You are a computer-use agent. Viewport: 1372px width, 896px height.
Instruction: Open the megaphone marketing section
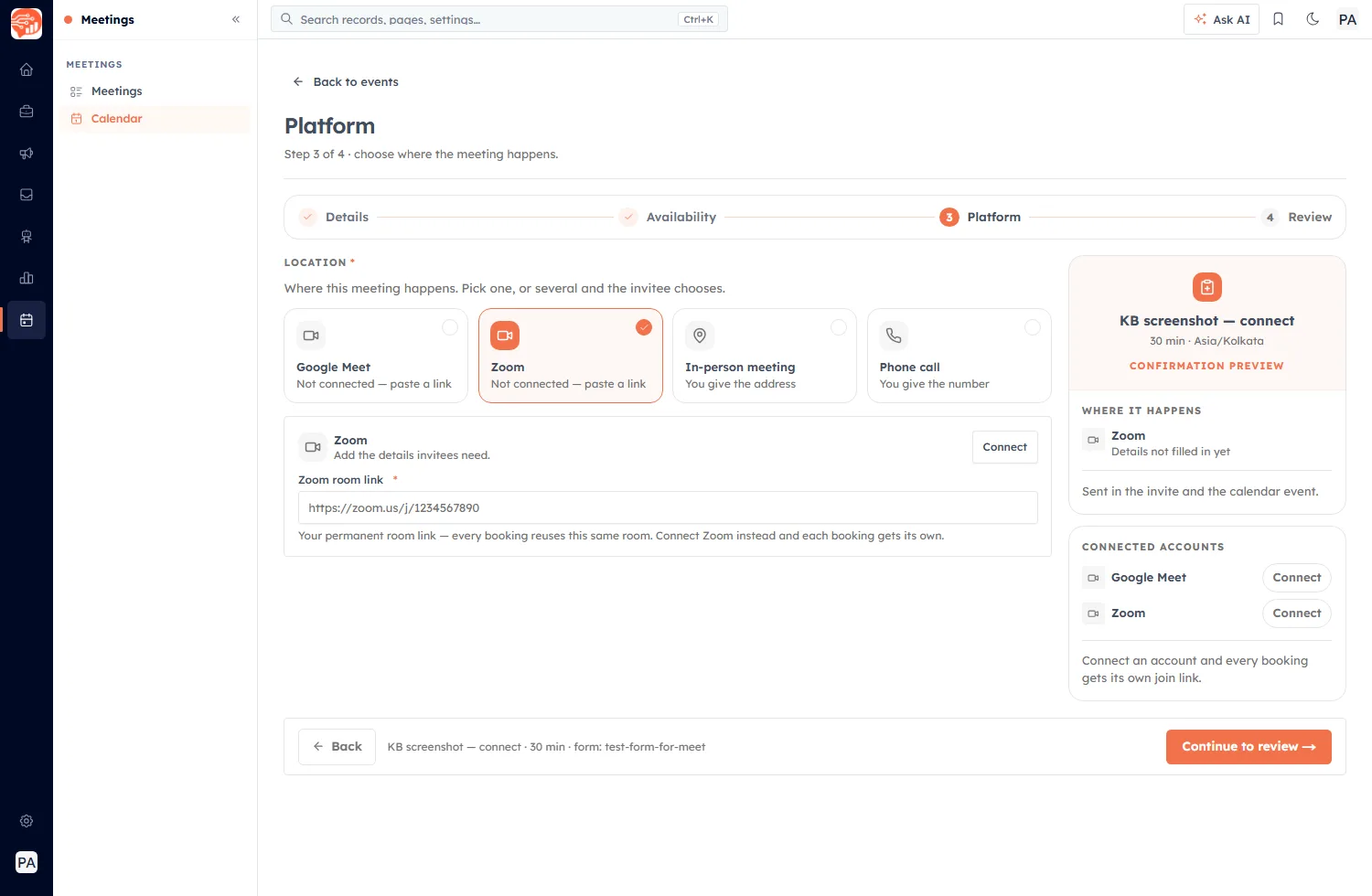click(27, 154)
